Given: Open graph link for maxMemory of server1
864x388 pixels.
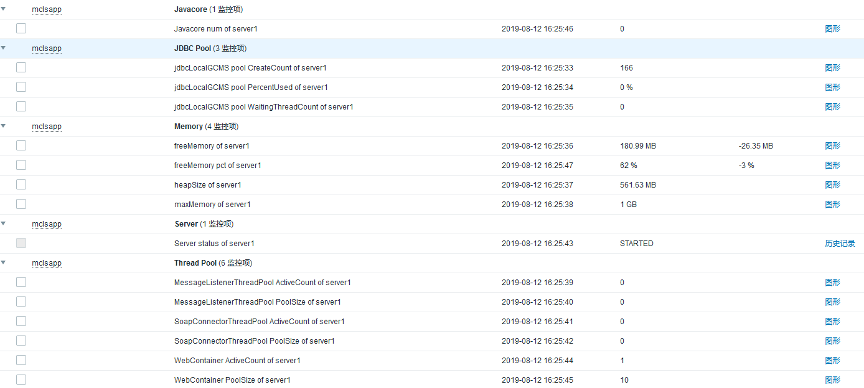Looking at the screenshot, I should (x=832, y=204).
